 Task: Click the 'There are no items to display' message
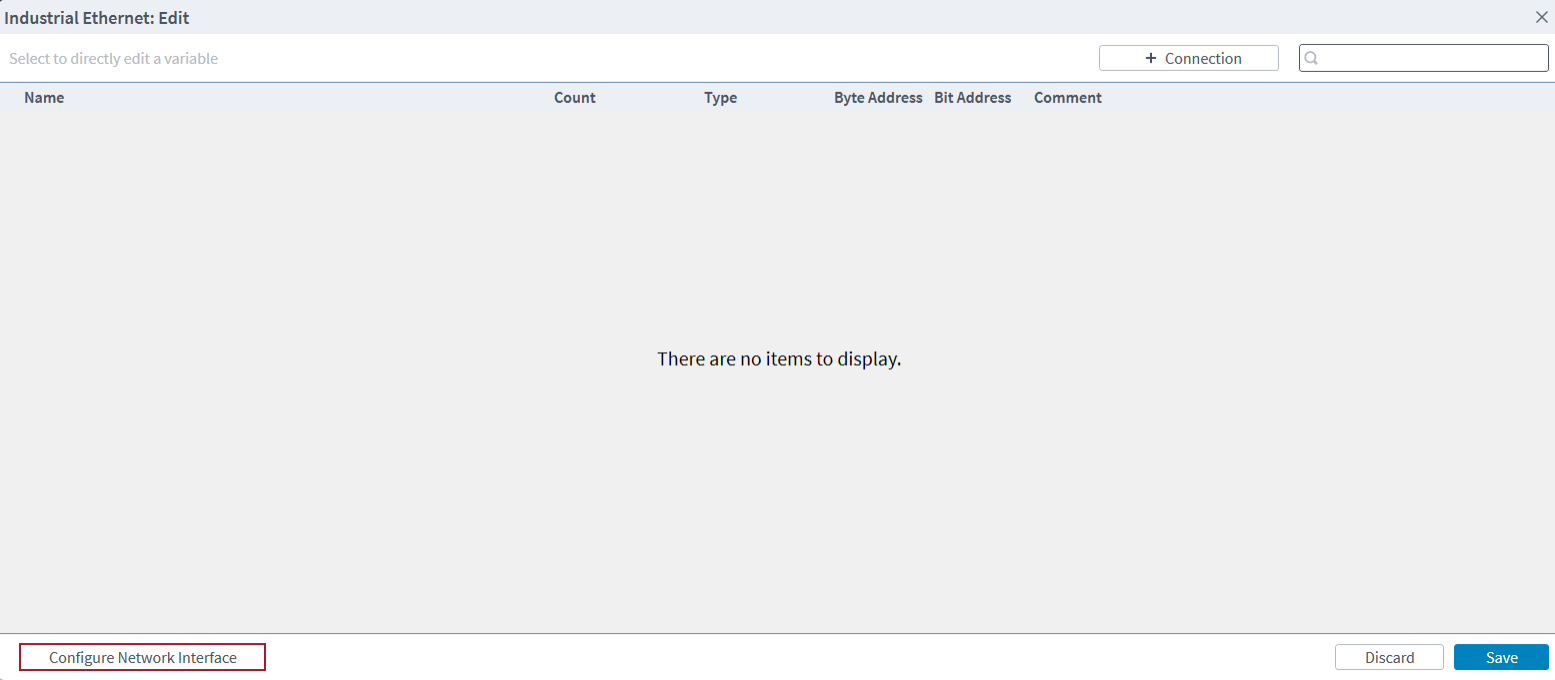tap(779, 358)
